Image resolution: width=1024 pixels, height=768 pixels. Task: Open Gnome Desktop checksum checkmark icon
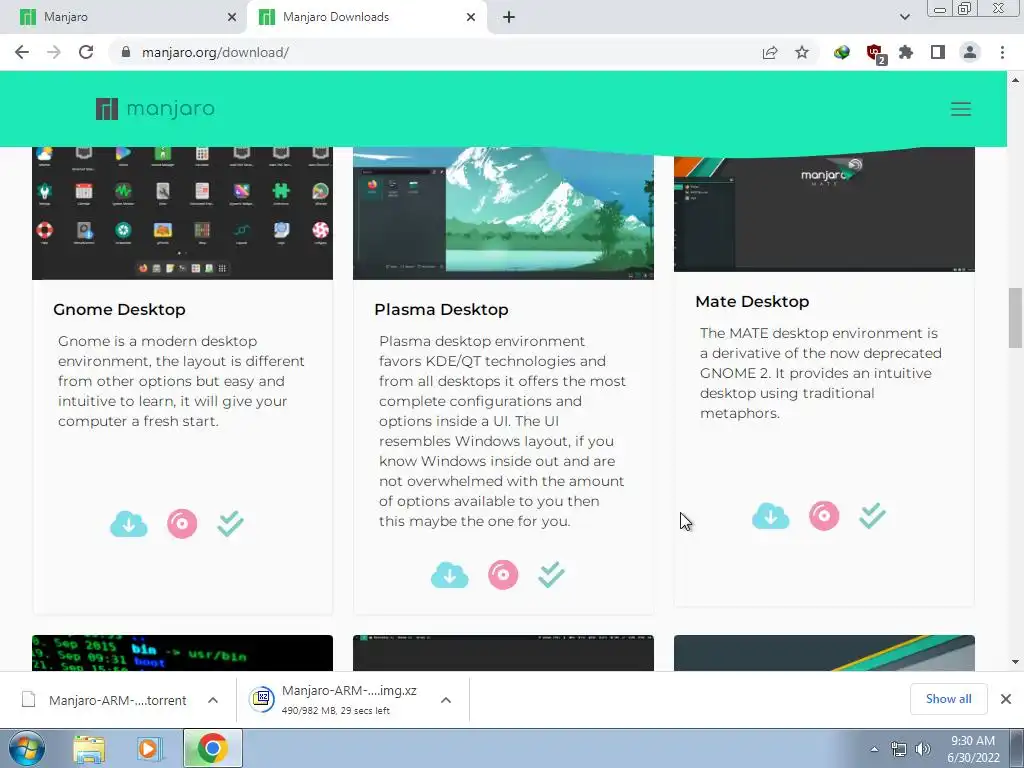pos(231,524)
